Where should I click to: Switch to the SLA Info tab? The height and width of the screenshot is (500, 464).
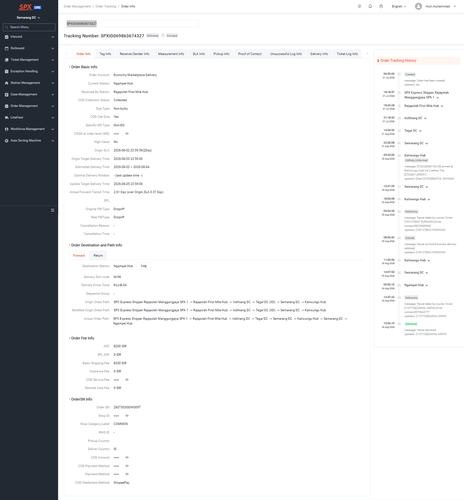tap(199, 54)
